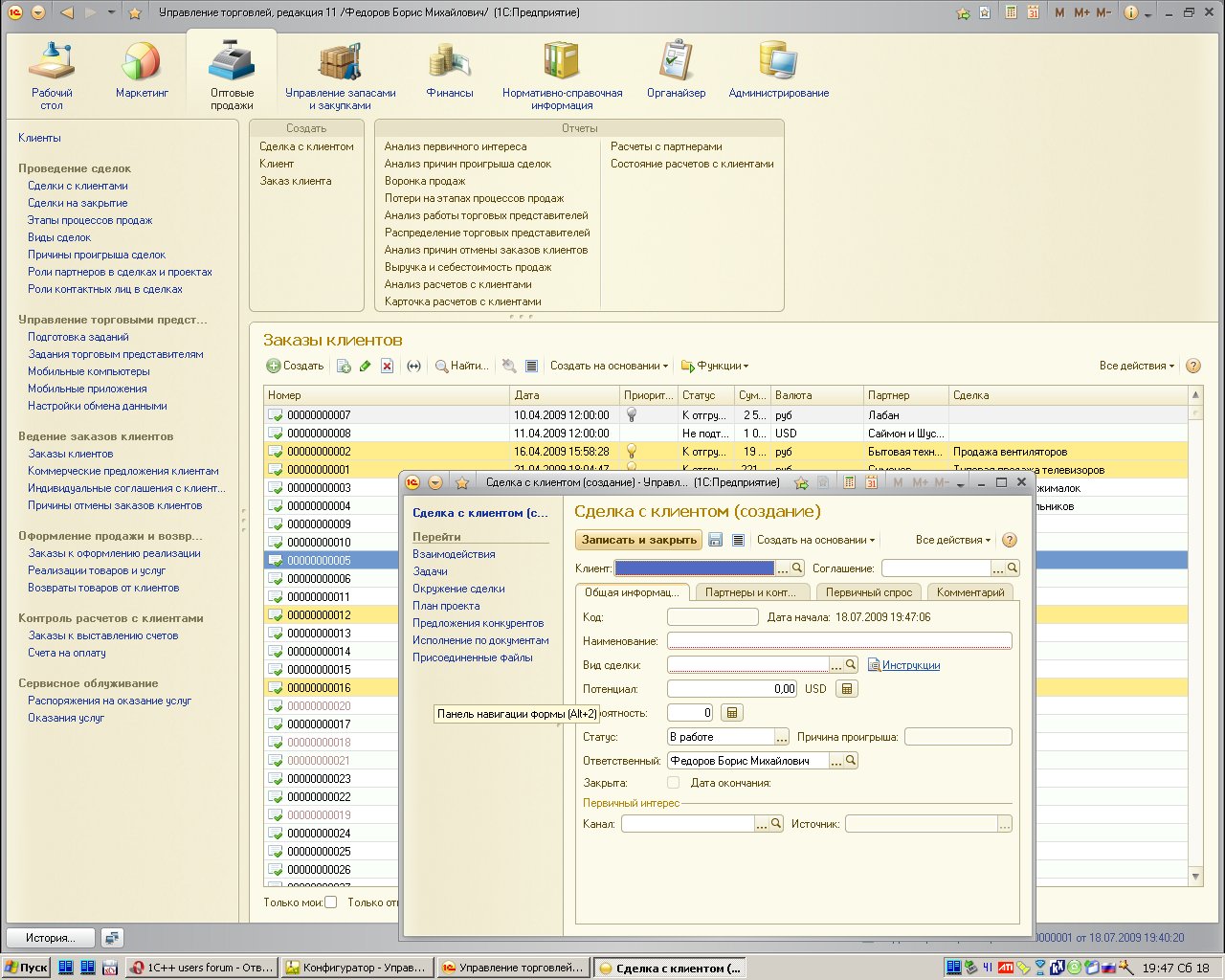Switch to the Комментарий tab
This screenshot has width=1225, height=980.
[x=970, y=592]
